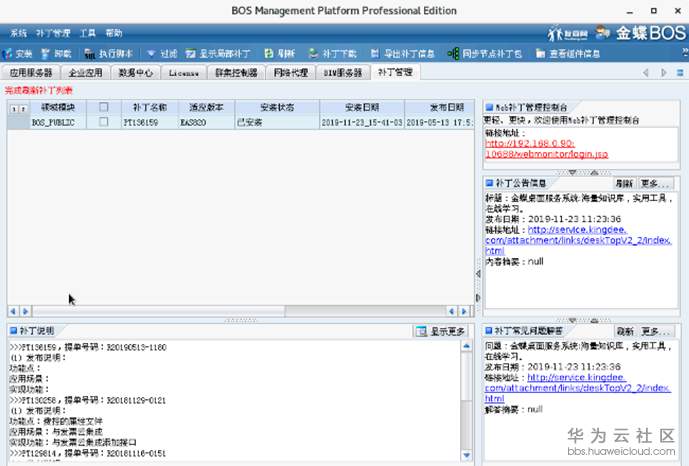
Task: Open the kingdee link in 补丁公告信息
Action: 578,240
